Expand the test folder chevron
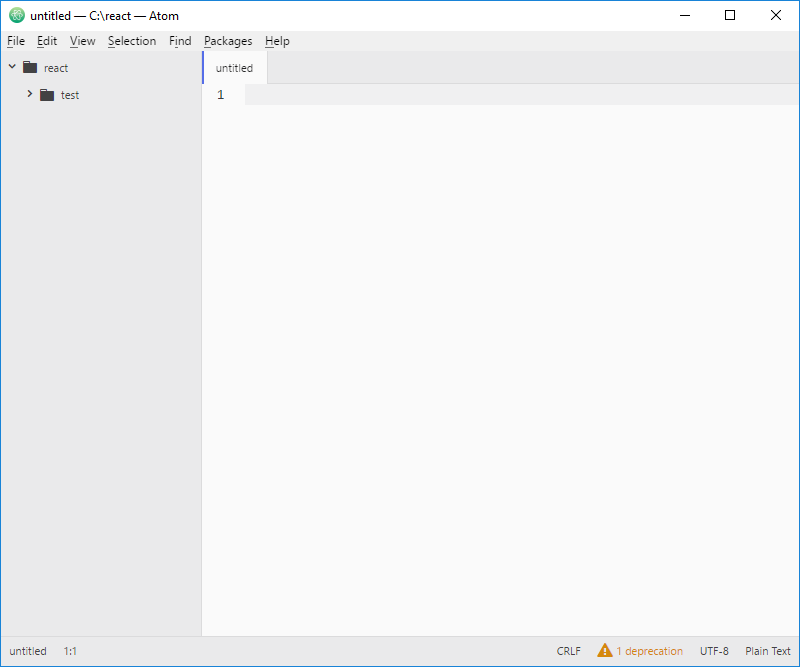Image resolution: width=800 pixels, height=667 pixels. pyautogui.click(x=29, y=94)
